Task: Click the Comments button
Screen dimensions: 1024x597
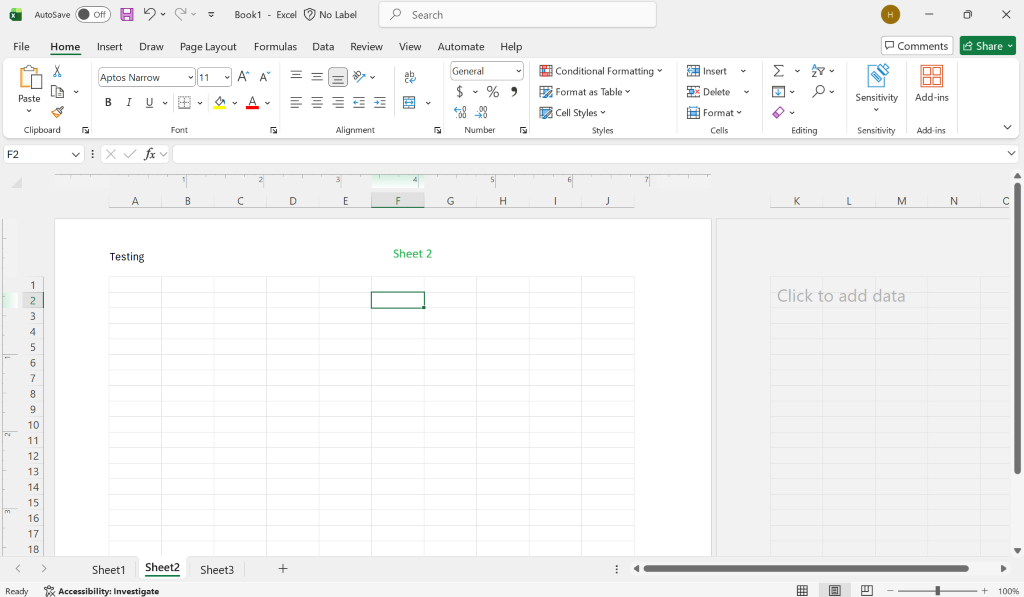Action: pos(917,46)
